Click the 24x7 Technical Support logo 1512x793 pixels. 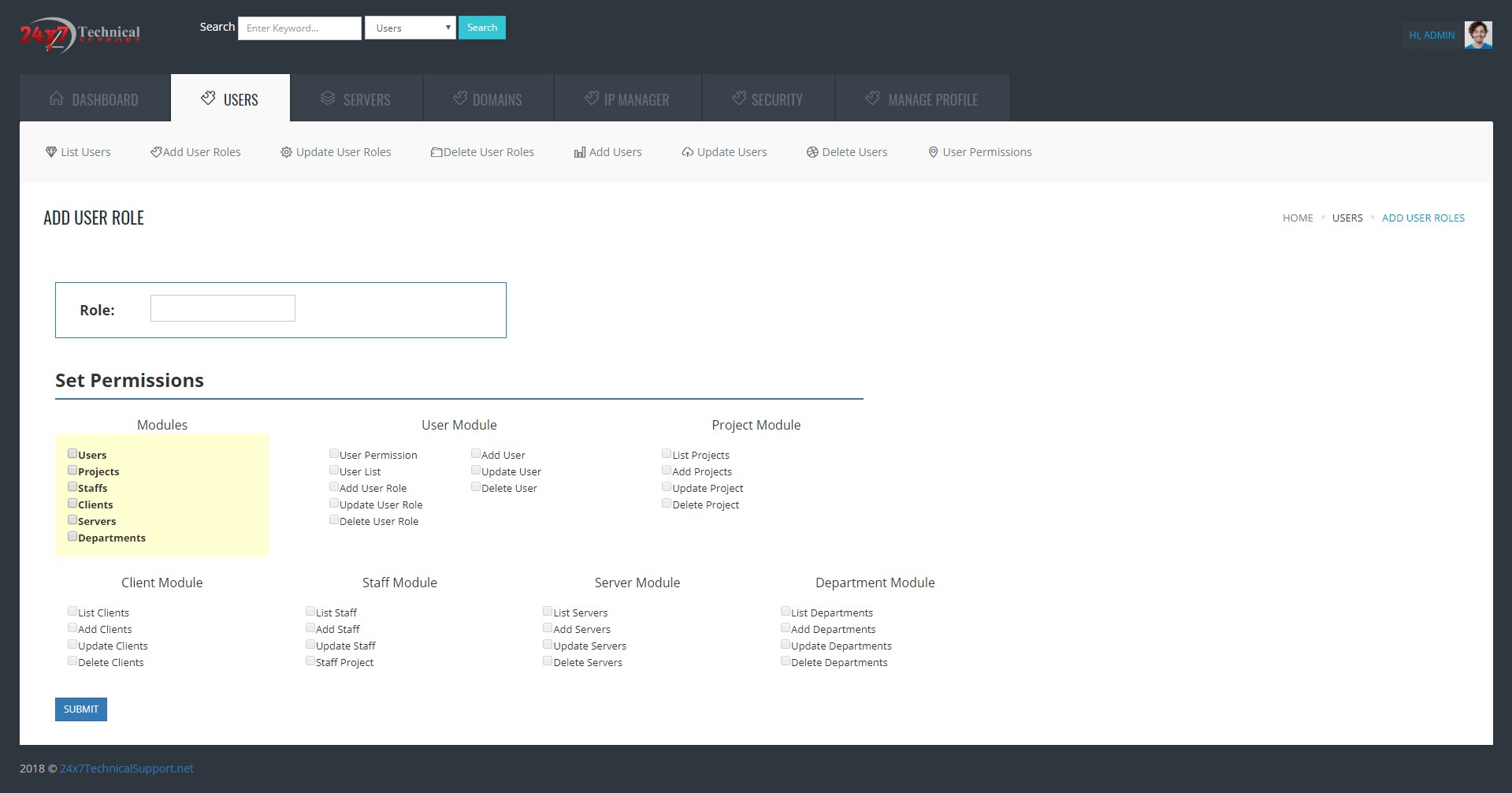80,35
